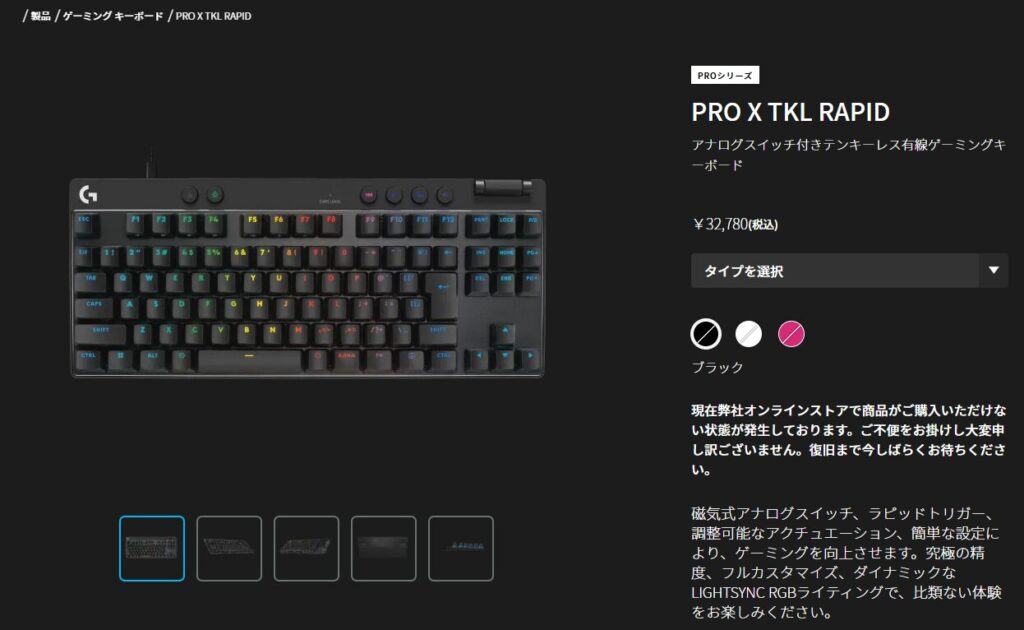
Task: Select the black color swatch
Action: point(706,334)
